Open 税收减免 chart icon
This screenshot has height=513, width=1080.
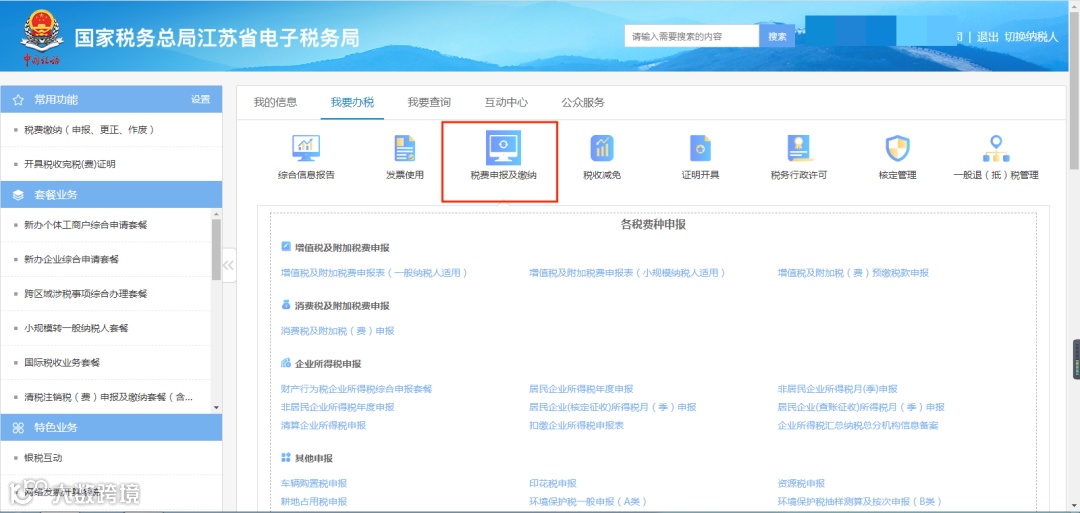(x=602, y=148)
